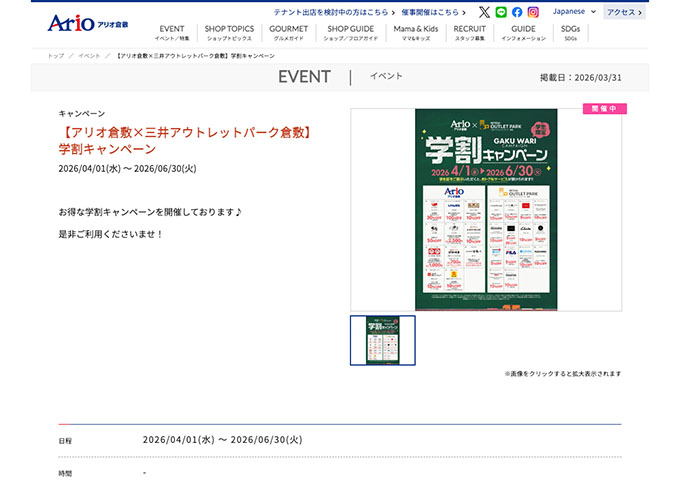Open the GUIDE information menu
Viewport: 680px width, 480px height.
(x=523, y=33)
